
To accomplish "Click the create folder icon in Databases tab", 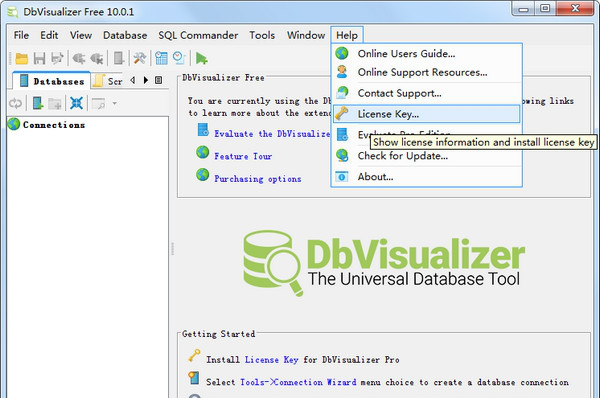I will pyautogui.click(x=55, y=103).
